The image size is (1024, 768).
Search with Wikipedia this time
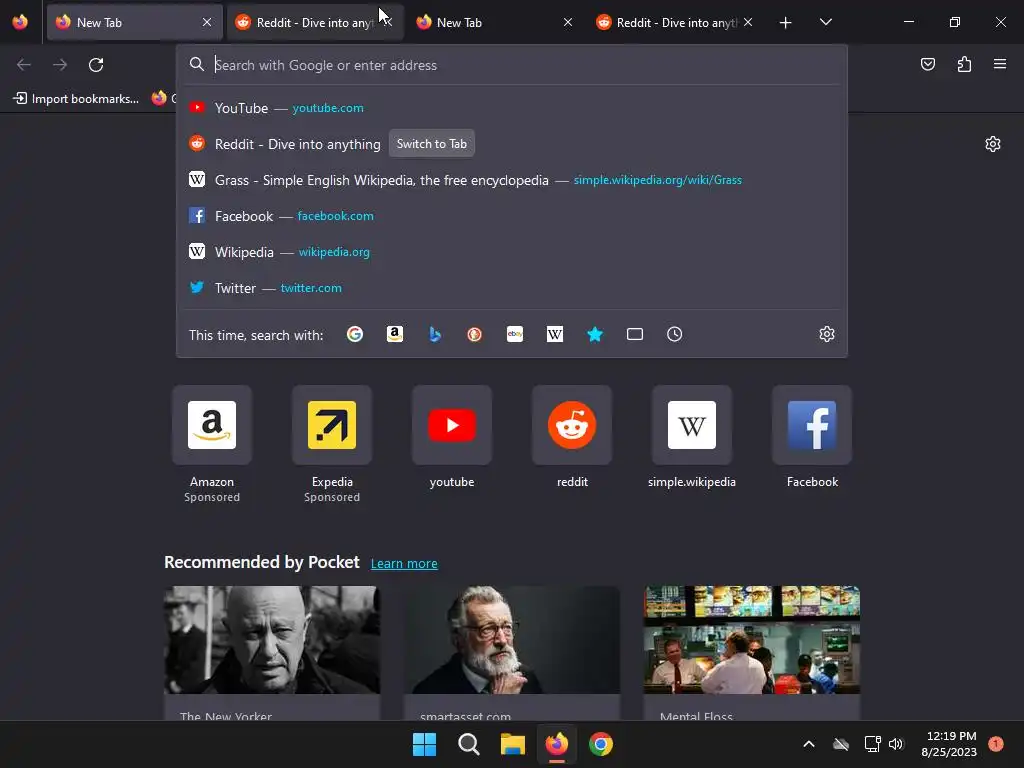tap(554, 334)
